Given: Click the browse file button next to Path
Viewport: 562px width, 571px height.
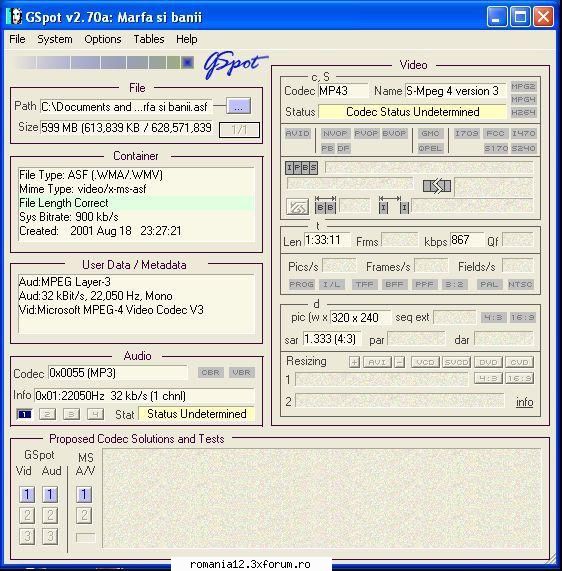Looking at the screenshot, I should click(238, 106).
